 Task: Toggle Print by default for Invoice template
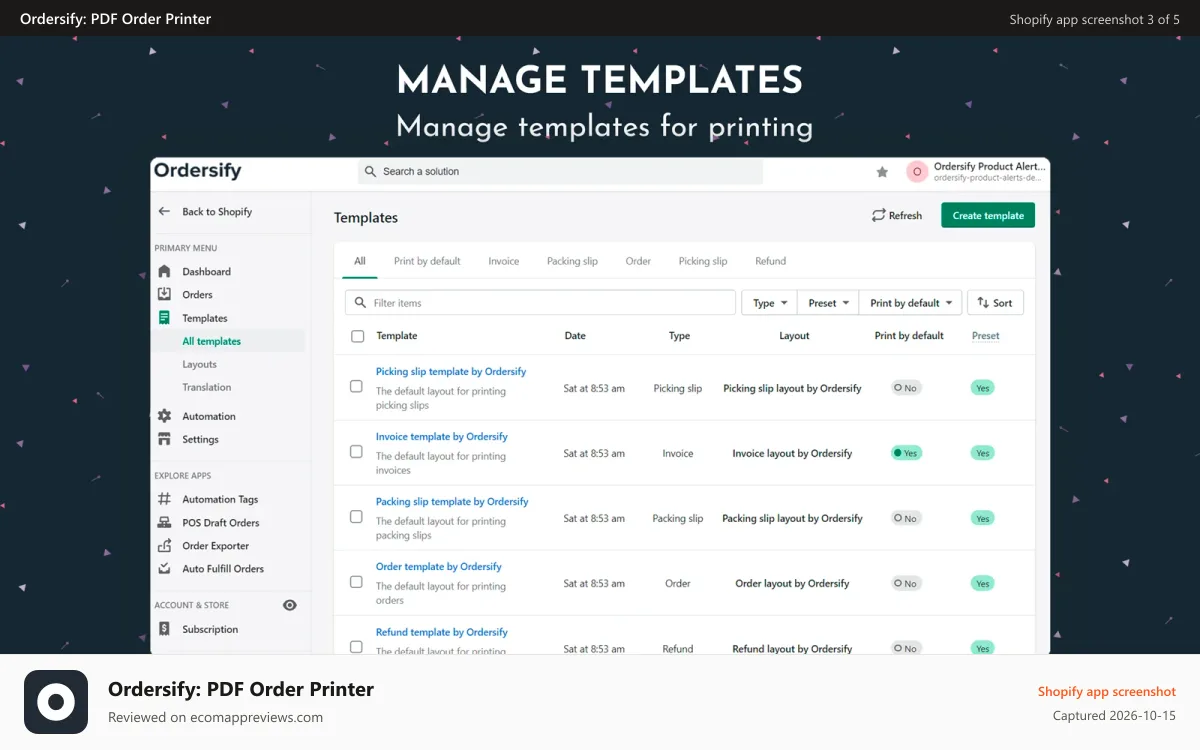[x=906, y=453]
